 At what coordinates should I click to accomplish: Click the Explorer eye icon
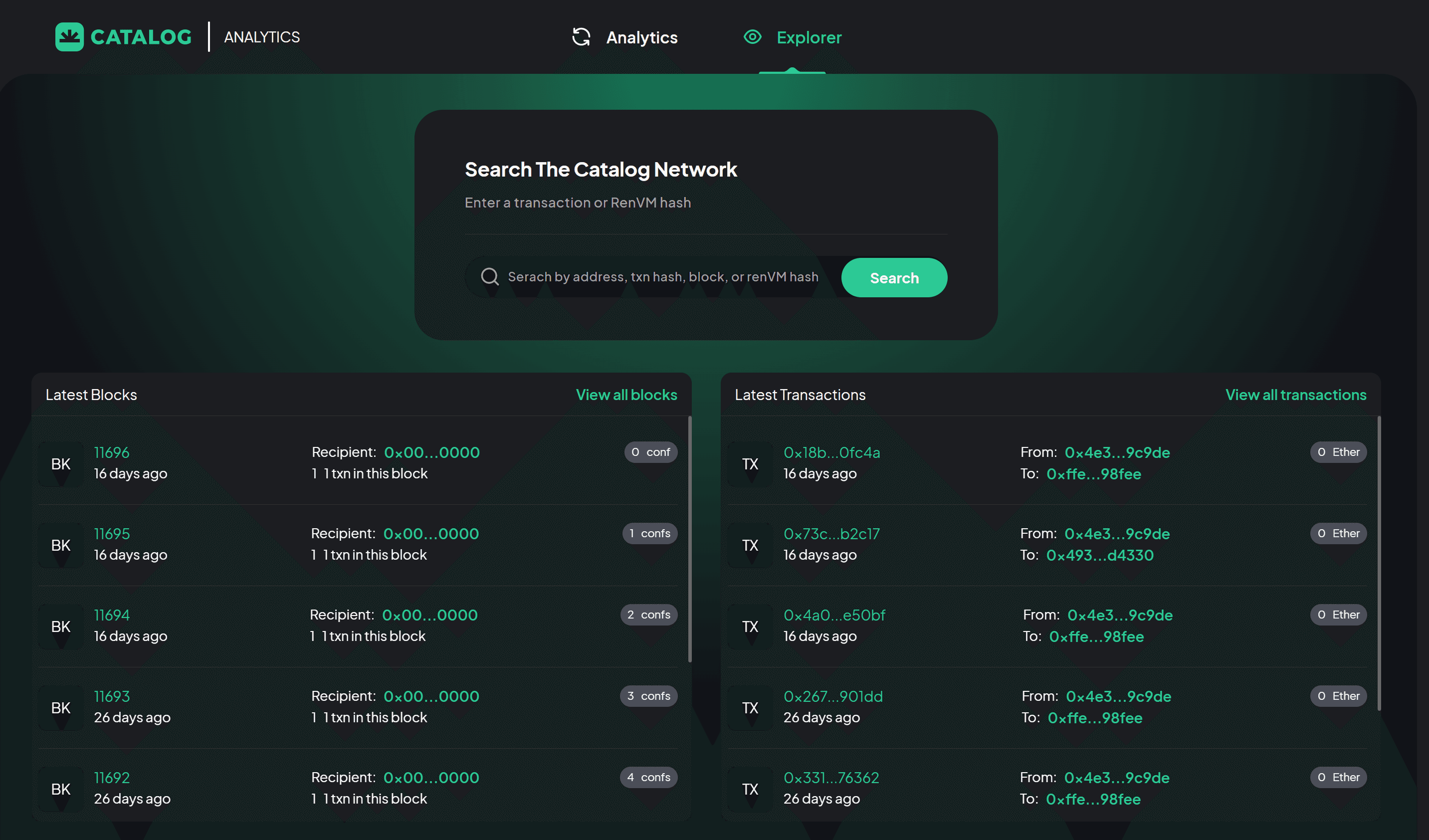753,37
